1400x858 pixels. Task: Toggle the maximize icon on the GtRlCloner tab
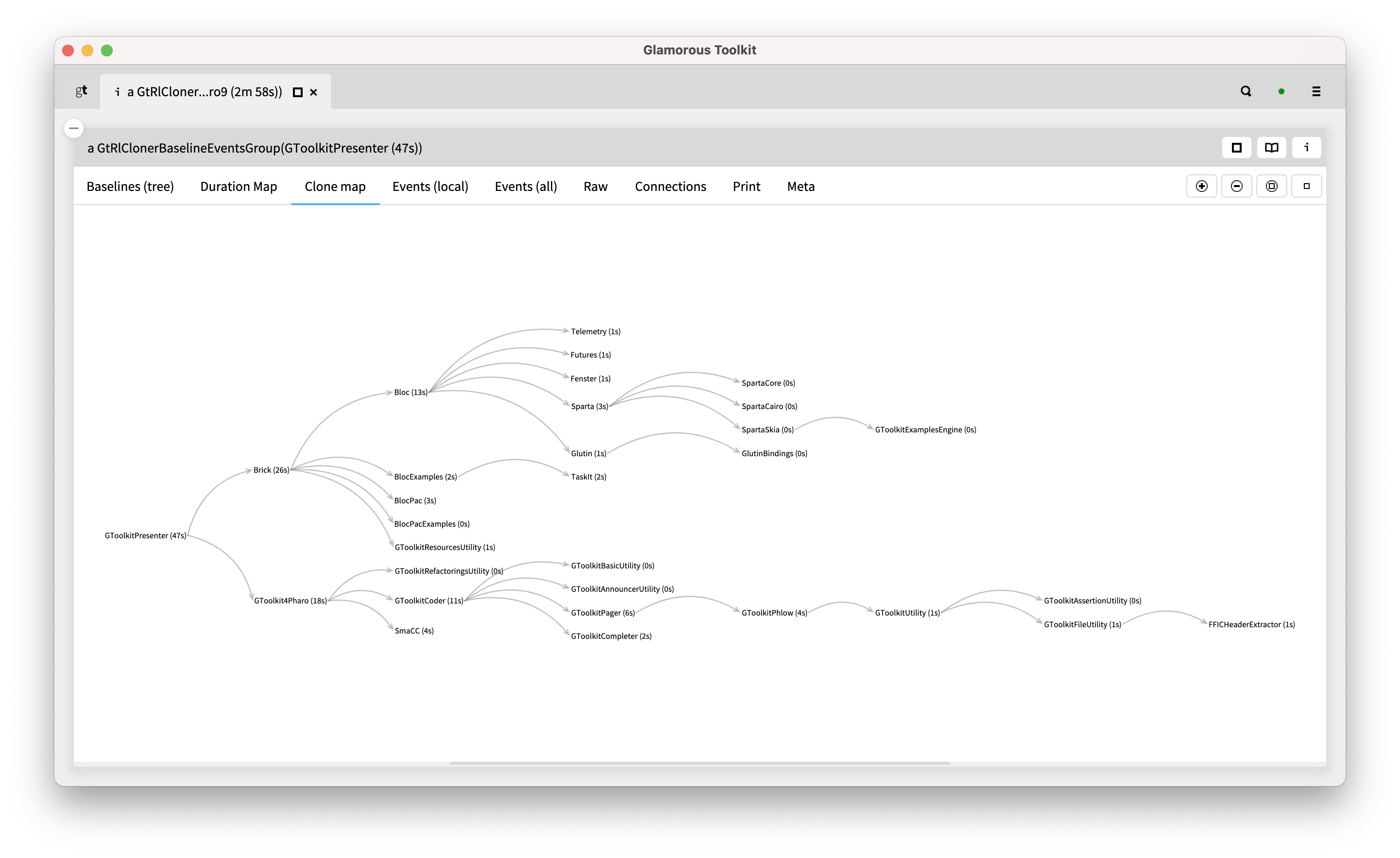coord(297,92)
